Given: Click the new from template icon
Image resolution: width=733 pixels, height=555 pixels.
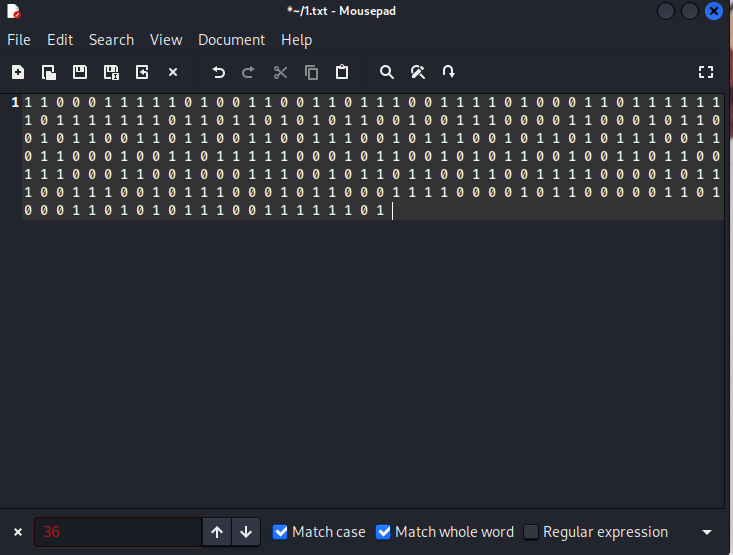Looking at the screenshot, I should coord(49,72).
